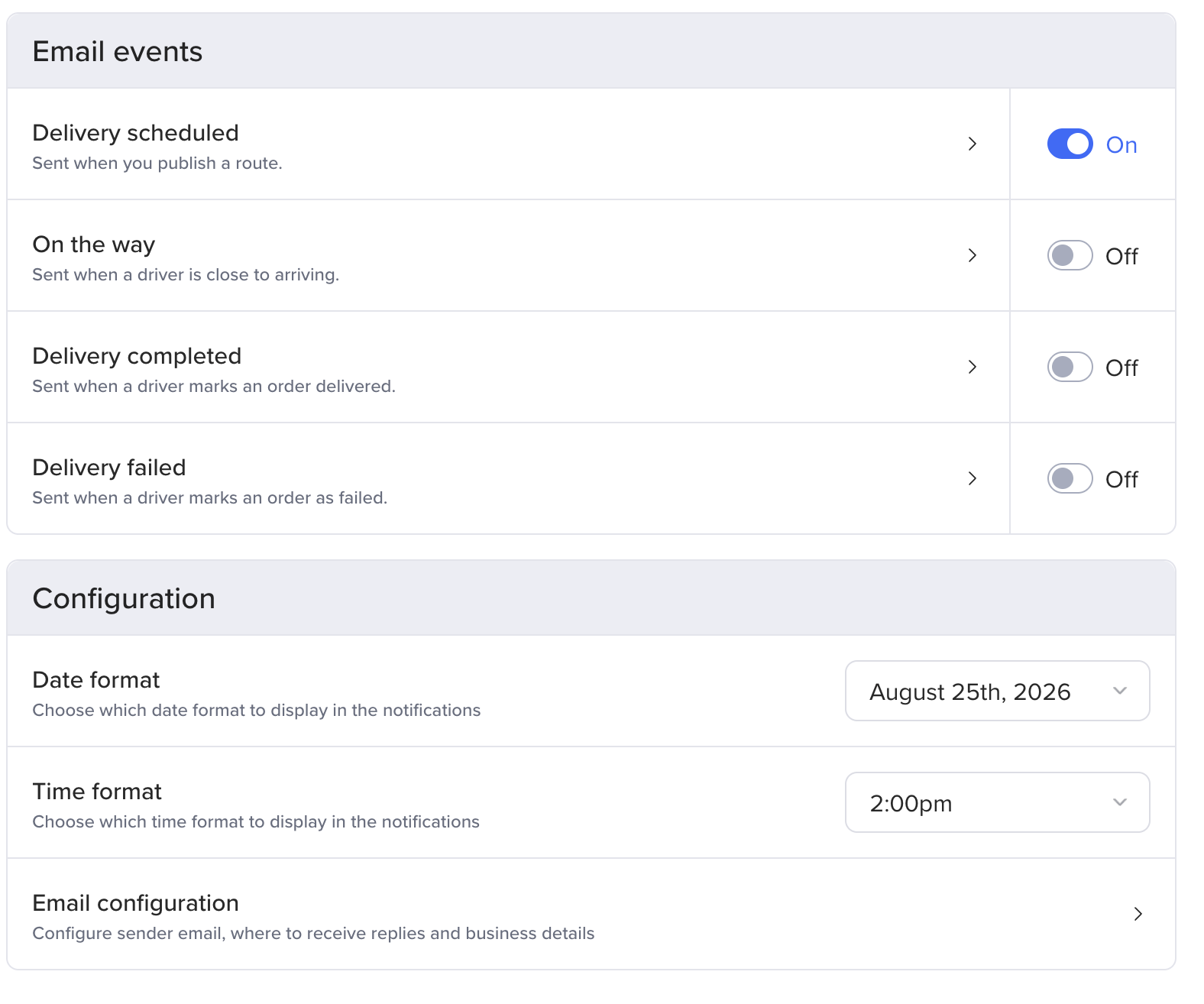Click the arrow beside August 25th, 2026
This screenshot has width=1204, height=1004.
(1120, 691)
